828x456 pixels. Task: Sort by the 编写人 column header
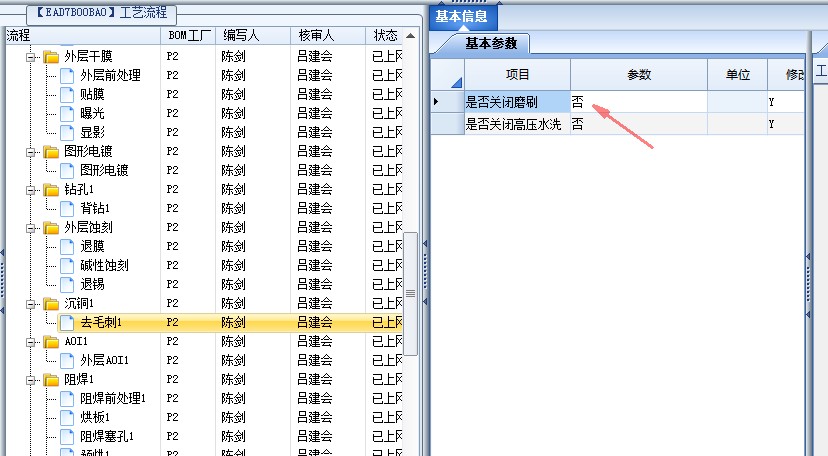click(253, 35)
